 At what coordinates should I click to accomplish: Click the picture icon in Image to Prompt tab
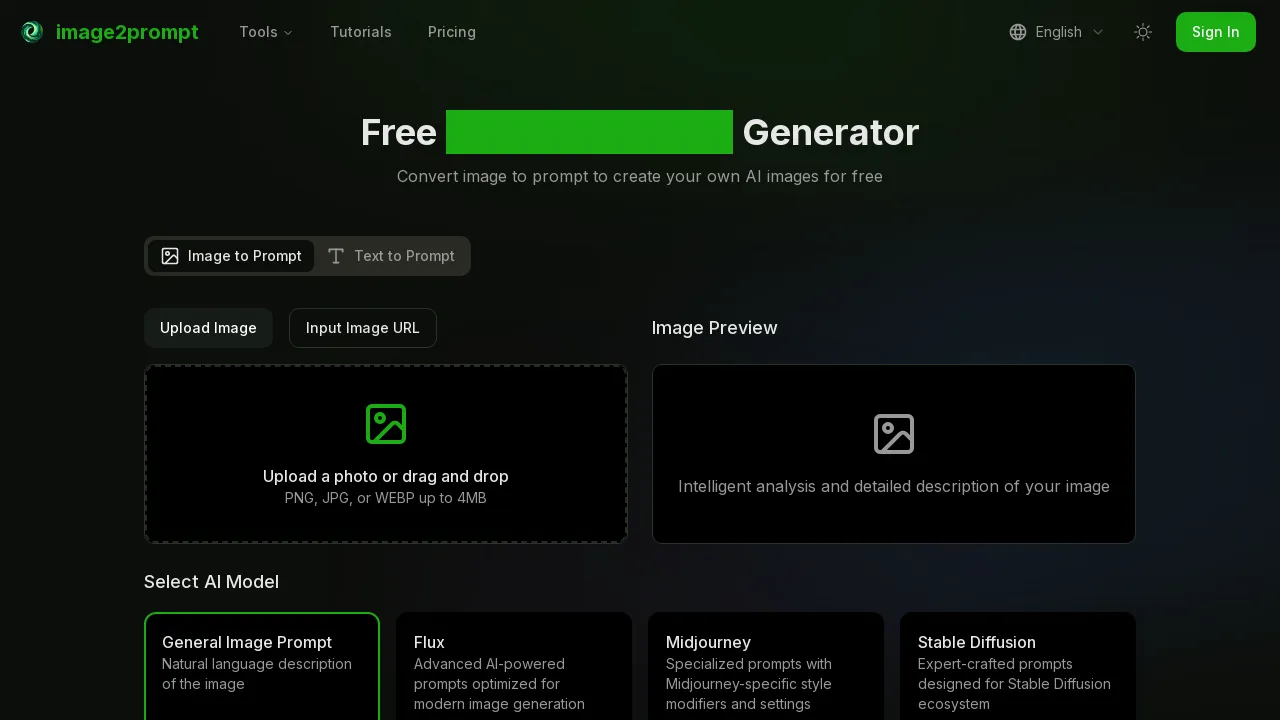(x=170, y=256)
